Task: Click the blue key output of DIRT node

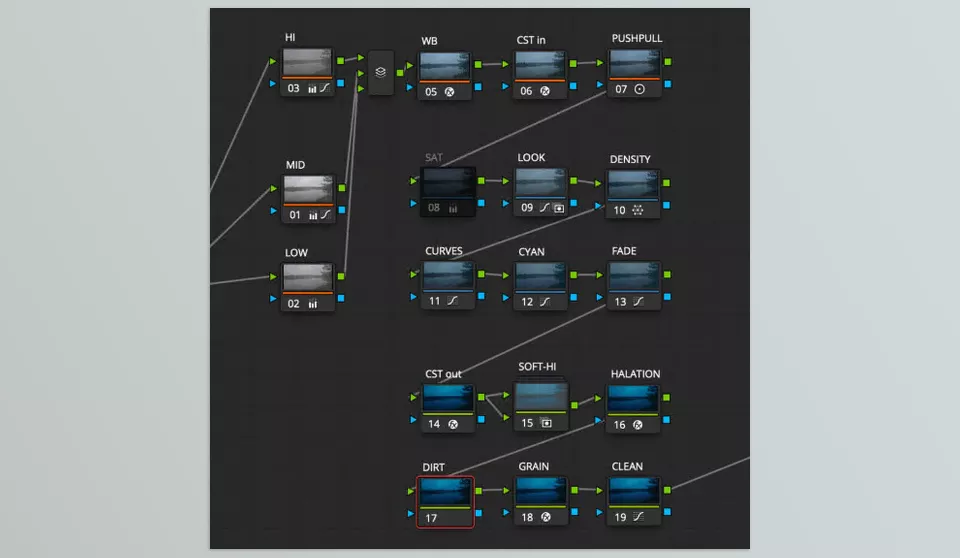Action: [x=479, y=513]
